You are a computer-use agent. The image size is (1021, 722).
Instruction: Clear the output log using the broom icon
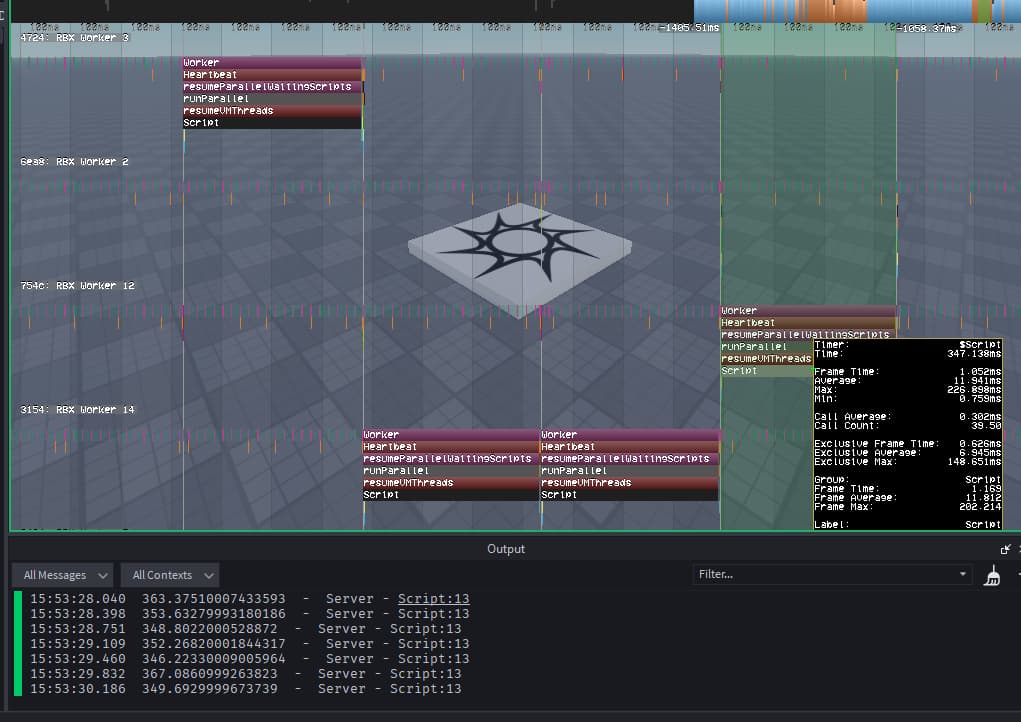click(992, 576)
